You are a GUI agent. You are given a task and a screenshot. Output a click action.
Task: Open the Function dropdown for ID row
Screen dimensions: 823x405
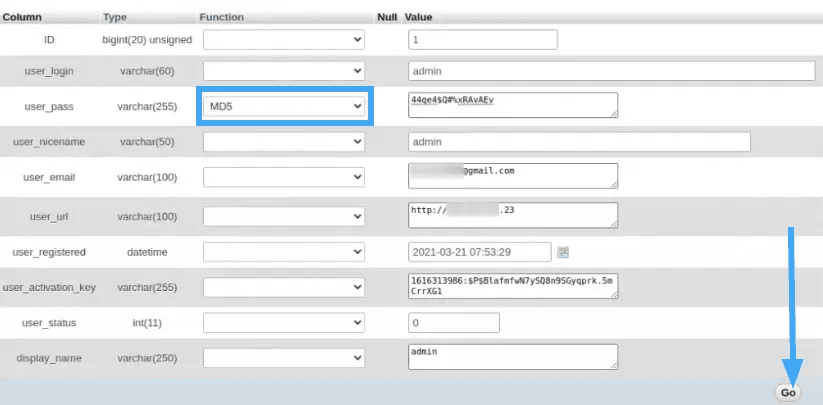[284, 39]
